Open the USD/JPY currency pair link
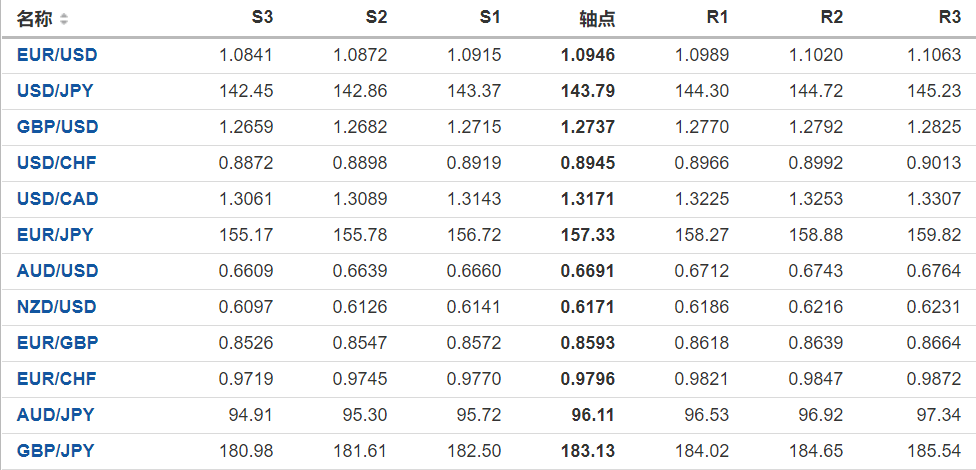976x470 pixels. [x=55, y=91]
